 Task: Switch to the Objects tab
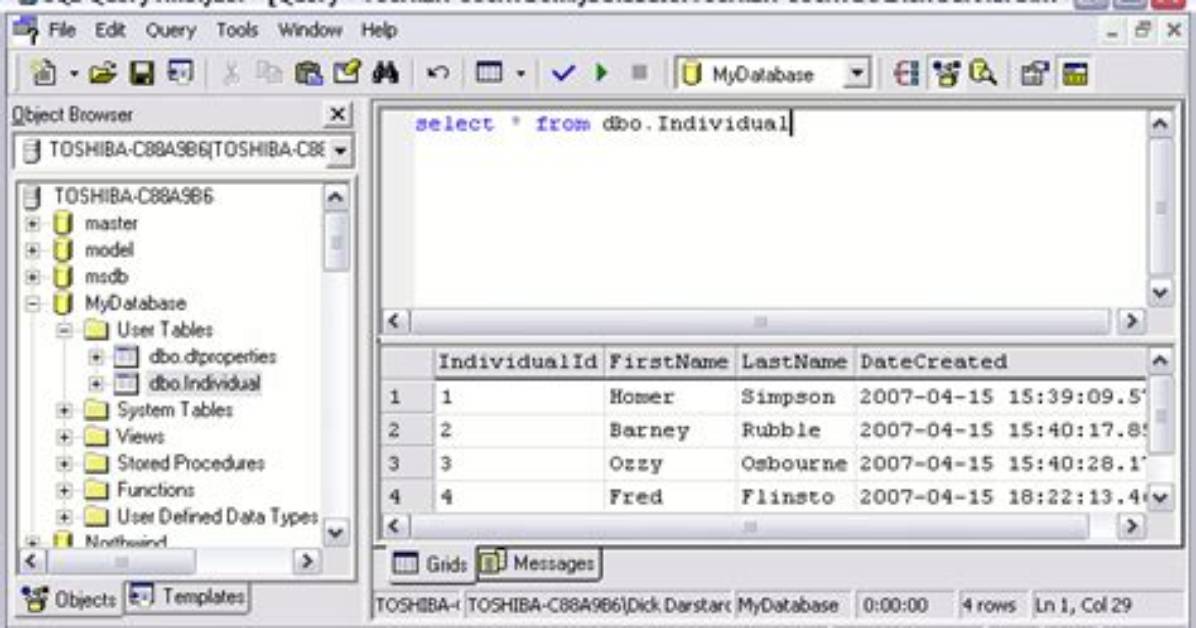(x=69, y=600)
